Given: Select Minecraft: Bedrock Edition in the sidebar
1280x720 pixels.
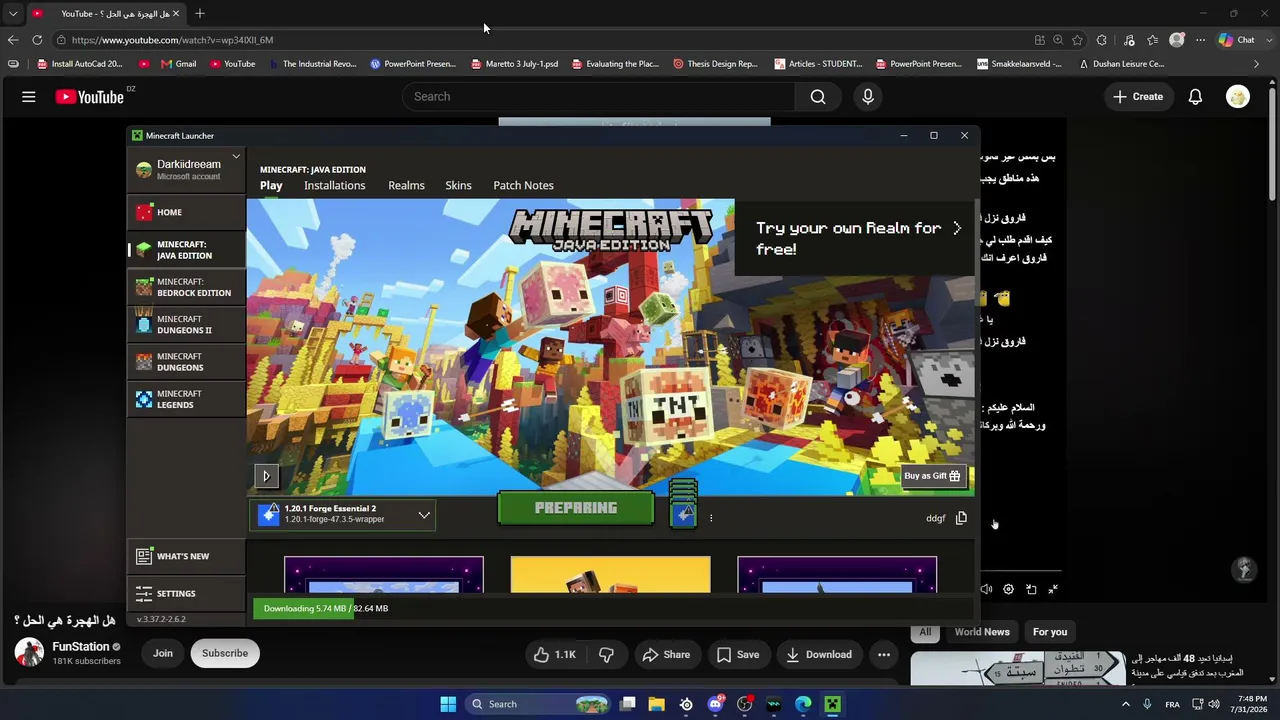Looking at the screenshot, I should click(x=186, y=287).
